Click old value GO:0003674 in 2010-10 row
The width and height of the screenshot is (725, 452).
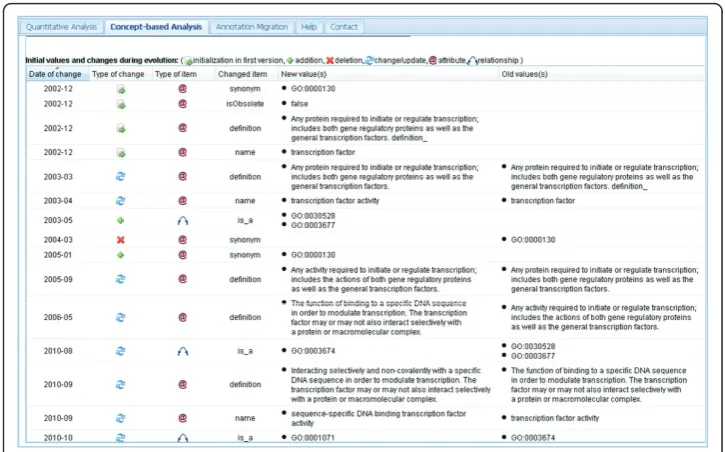tap(533, 438)
